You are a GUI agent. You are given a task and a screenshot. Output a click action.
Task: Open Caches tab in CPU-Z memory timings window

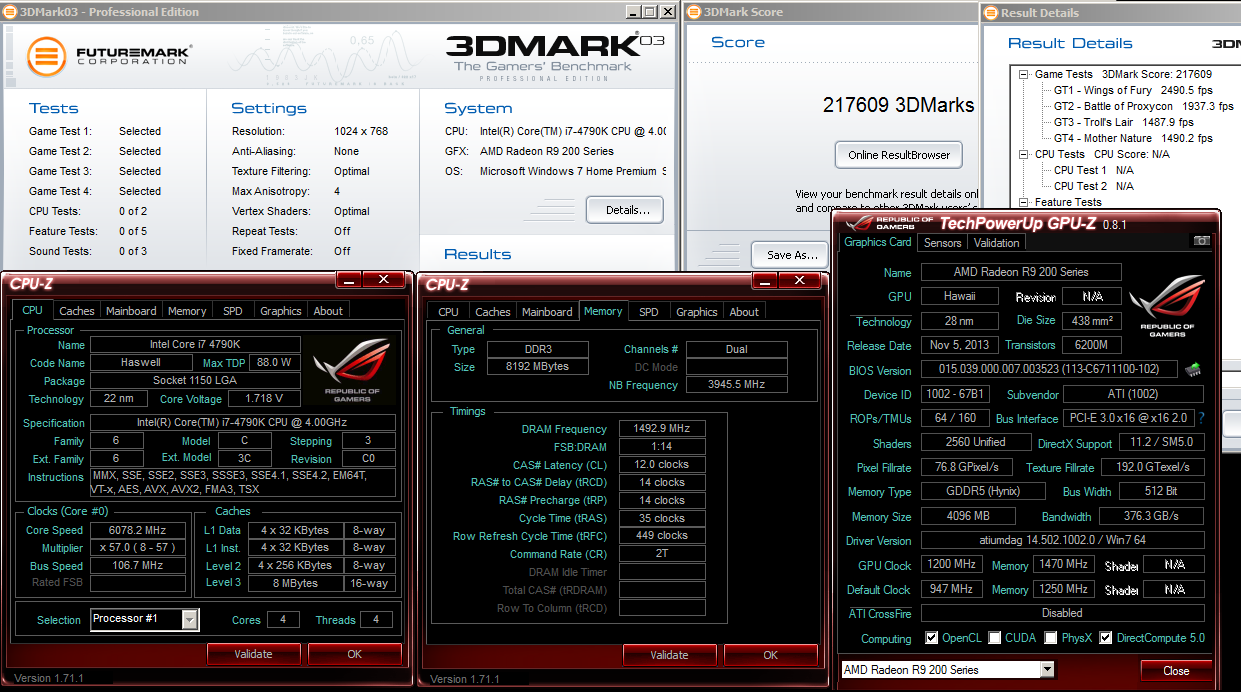pos(492,312)
